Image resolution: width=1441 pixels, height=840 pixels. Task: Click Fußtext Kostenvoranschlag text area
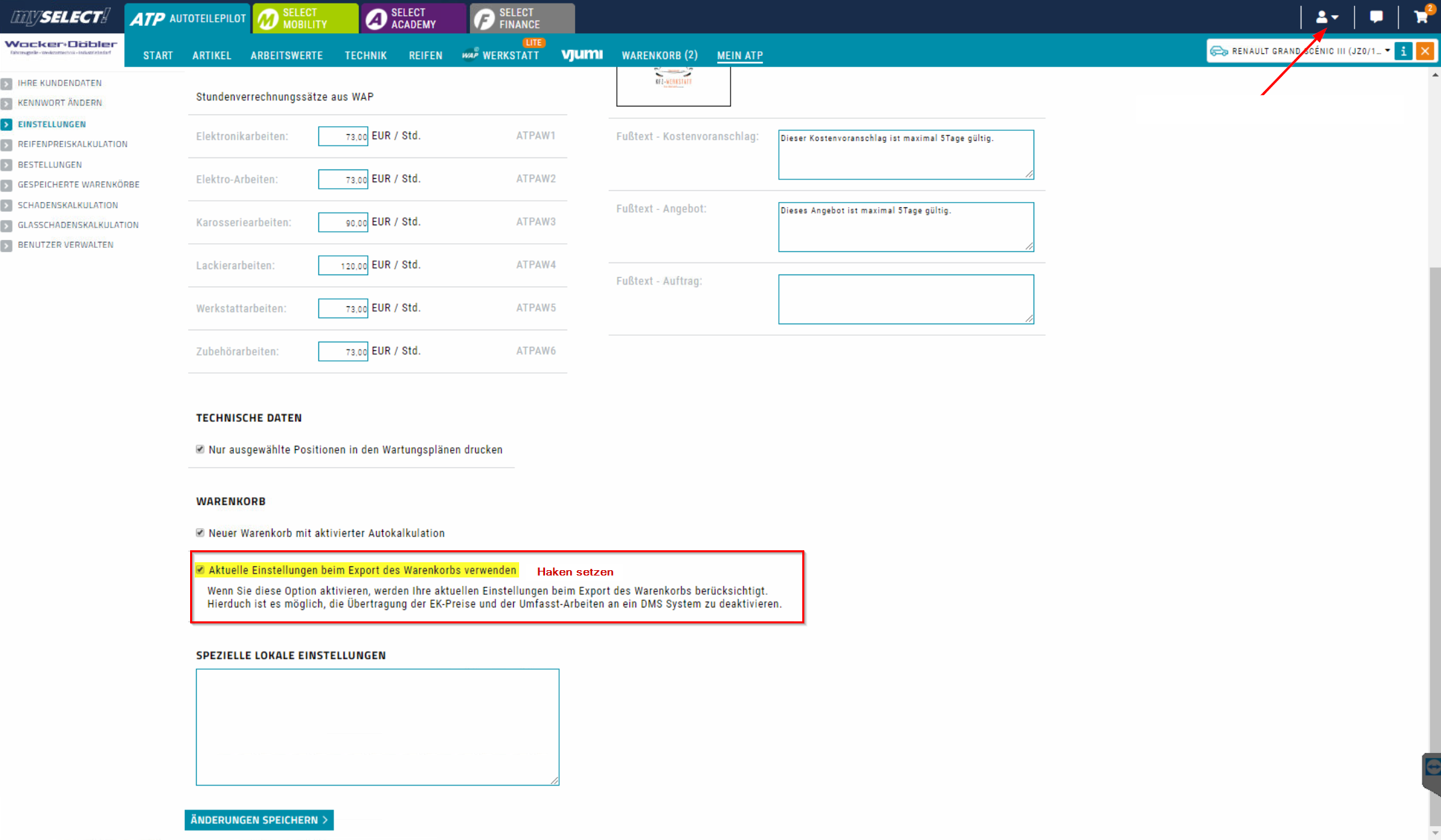click(x=906, y=155)
